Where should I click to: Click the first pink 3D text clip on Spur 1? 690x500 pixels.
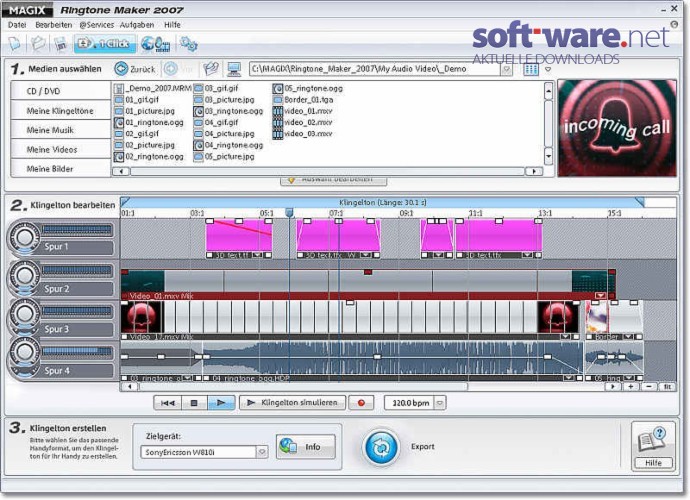tap(239, 236)
